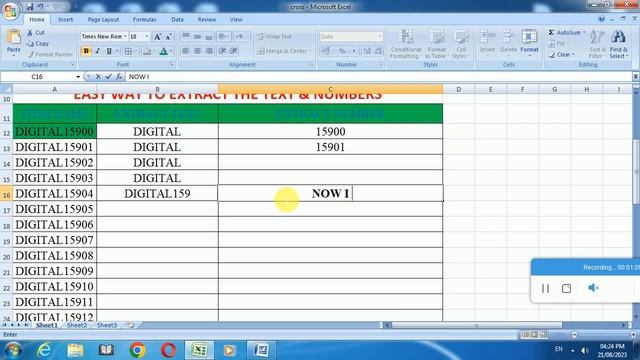Image resolution: width=640 pixels, height=360 pixels.
Task: Decrease font size with Shrink Font
Action: point(168,37)
